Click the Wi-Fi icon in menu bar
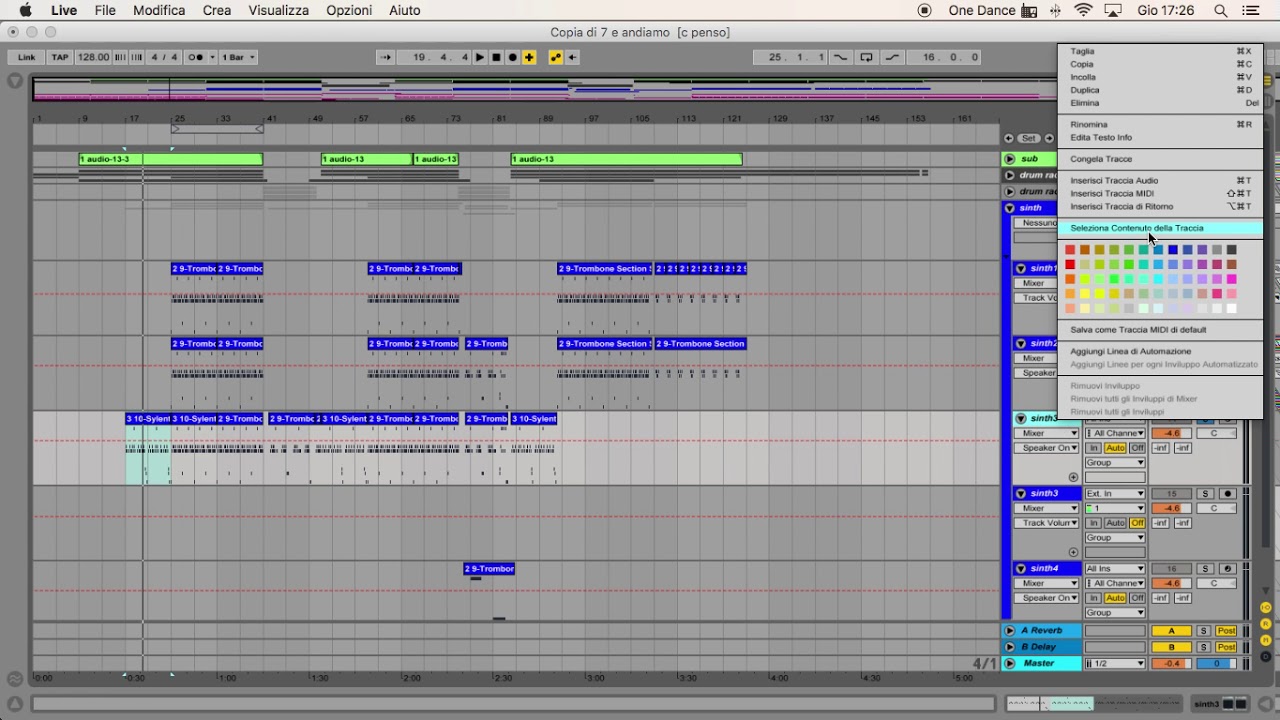Viewport: 1280px width, 720px height. pos(1084,10)
